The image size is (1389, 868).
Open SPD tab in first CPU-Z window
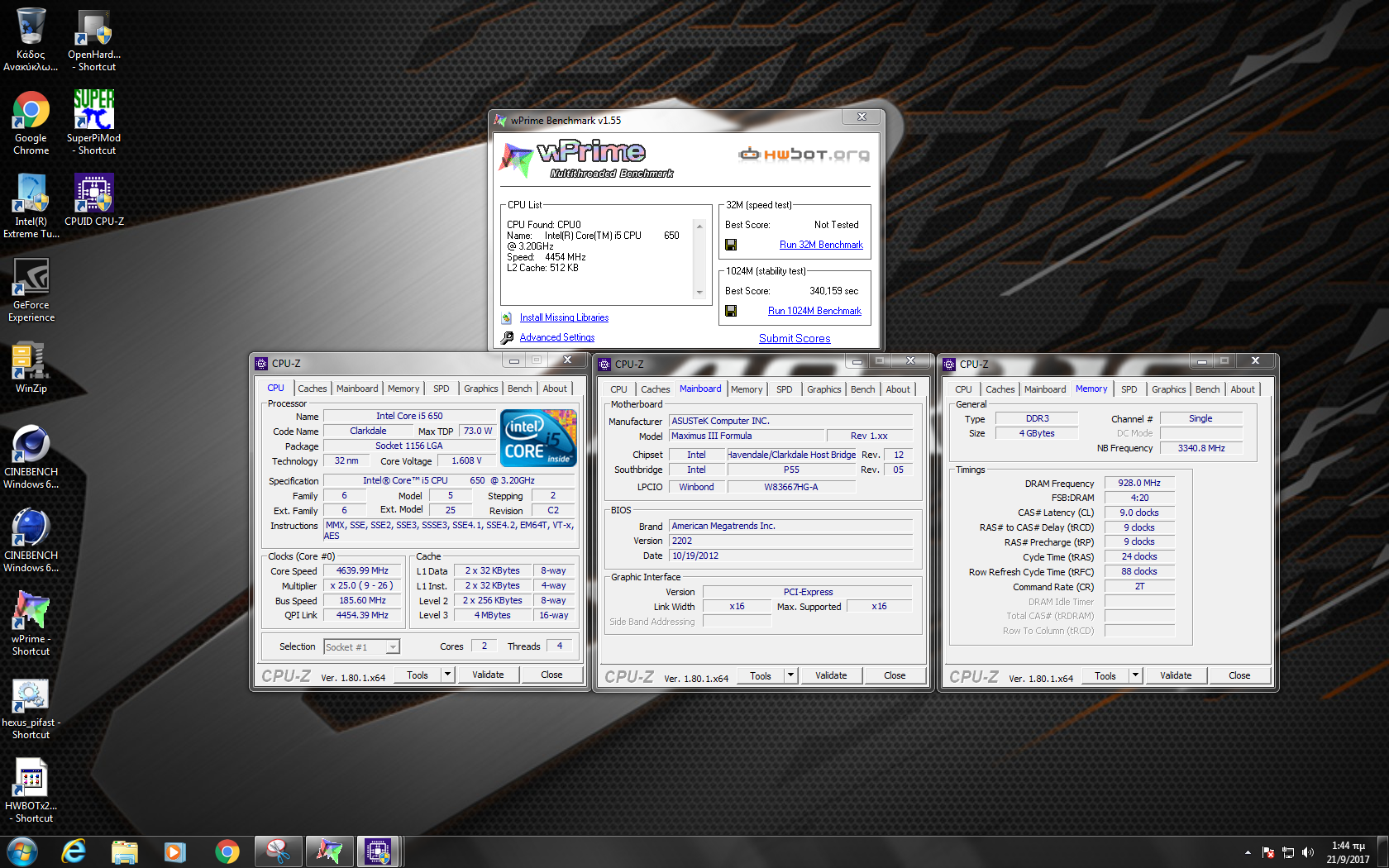pos(442,389)
